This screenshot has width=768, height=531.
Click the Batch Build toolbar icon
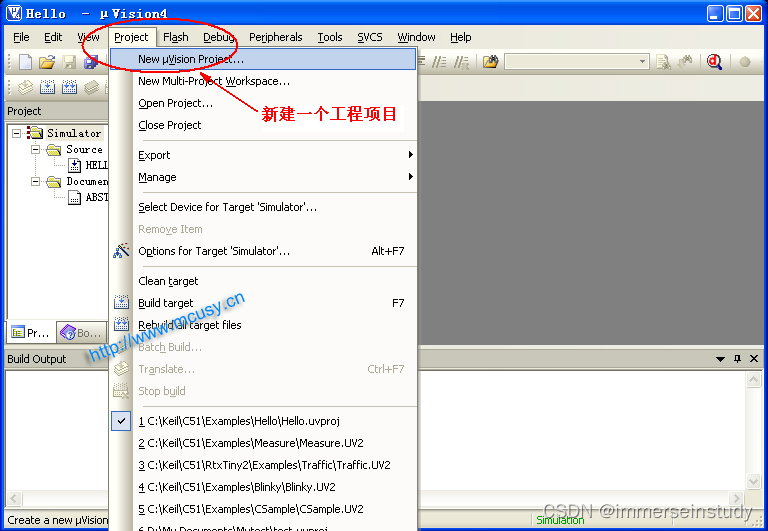(91, 87)
